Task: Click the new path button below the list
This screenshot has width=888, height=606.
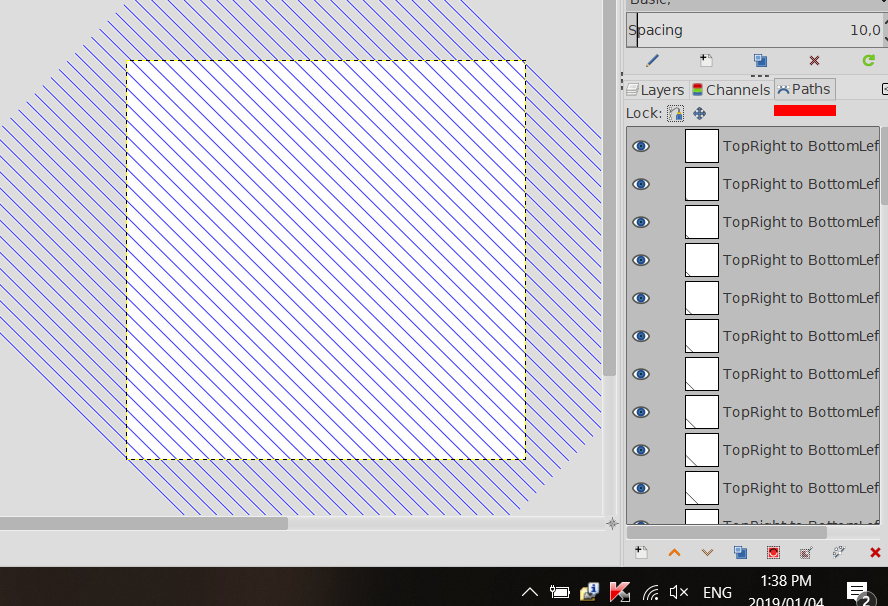Action: [x=641, y=552]
